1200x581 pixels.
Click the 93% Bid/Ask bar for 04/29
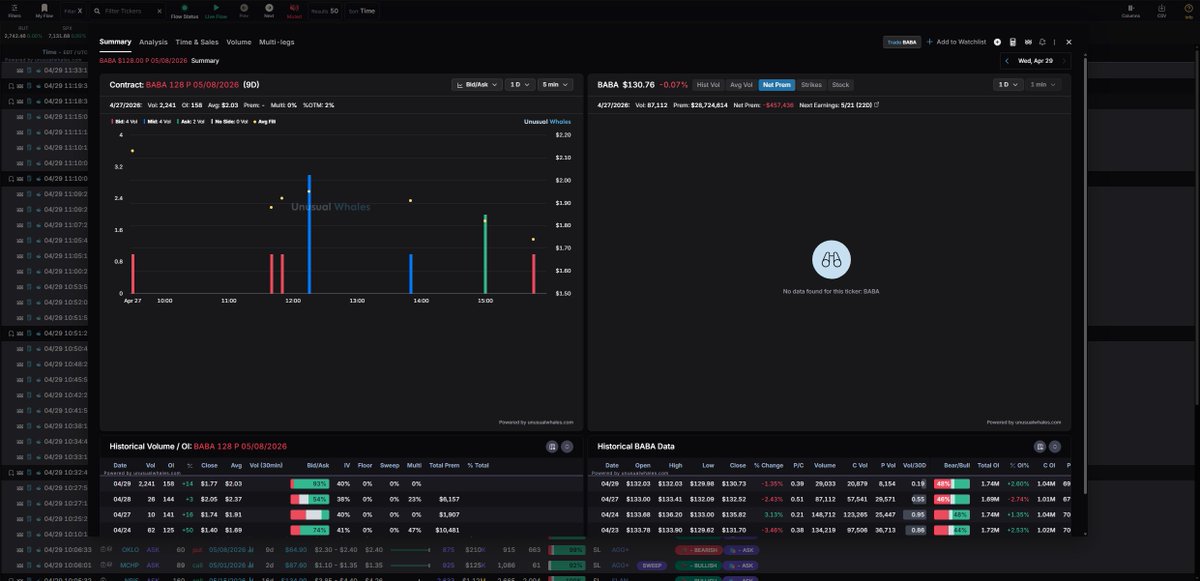pos(310,483)
